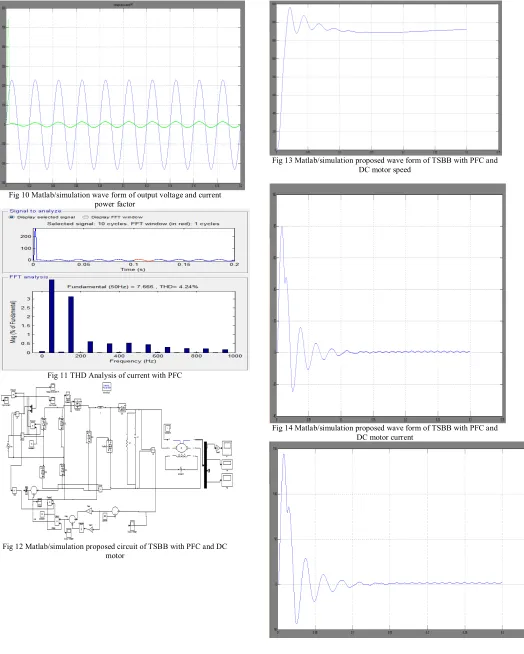524x654 pixels.
Task: Click the Time (s) axis label
Action: click(133, 269)
